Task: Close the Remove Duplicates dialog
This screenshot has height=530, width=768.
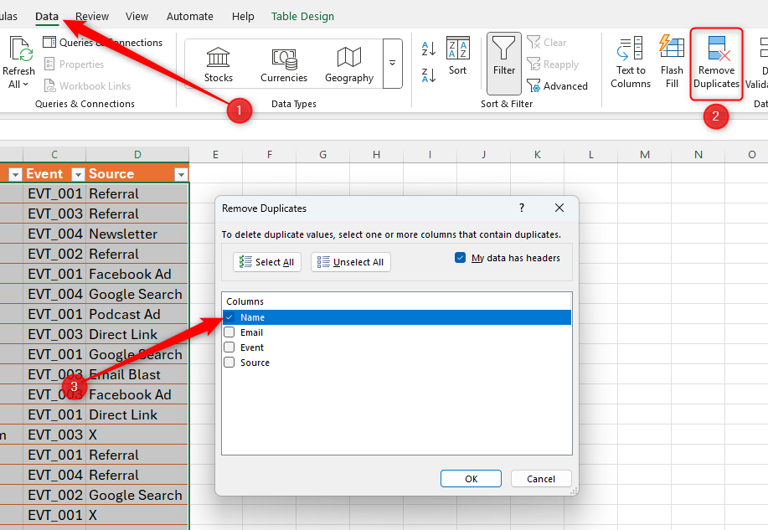Action: click(559, 208)
